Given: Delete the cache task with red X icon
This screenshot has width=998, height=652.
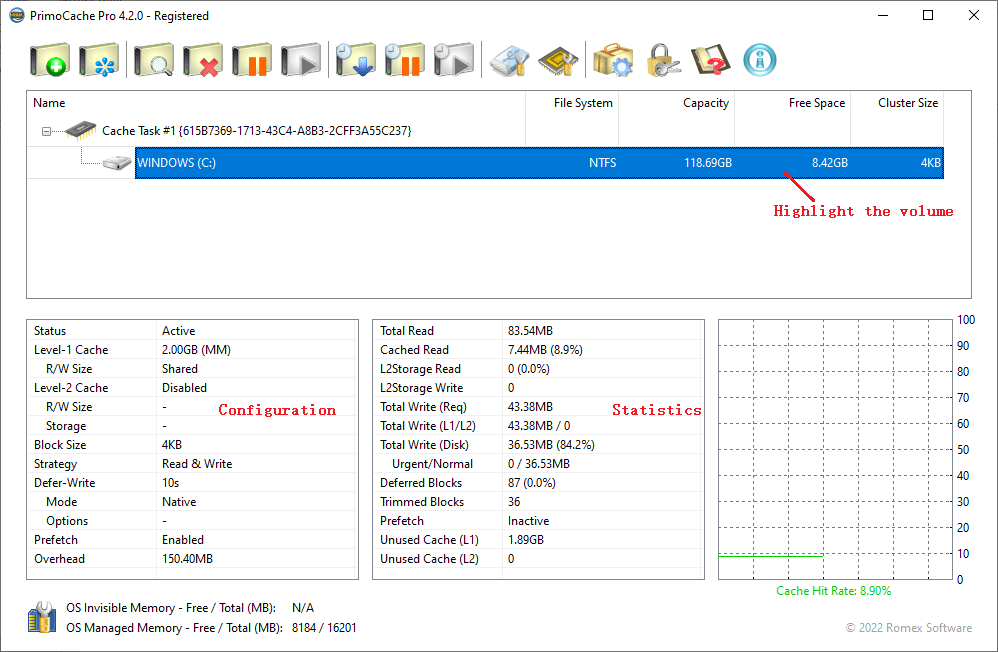Looking at the screenshot, I should coord(203,60).
